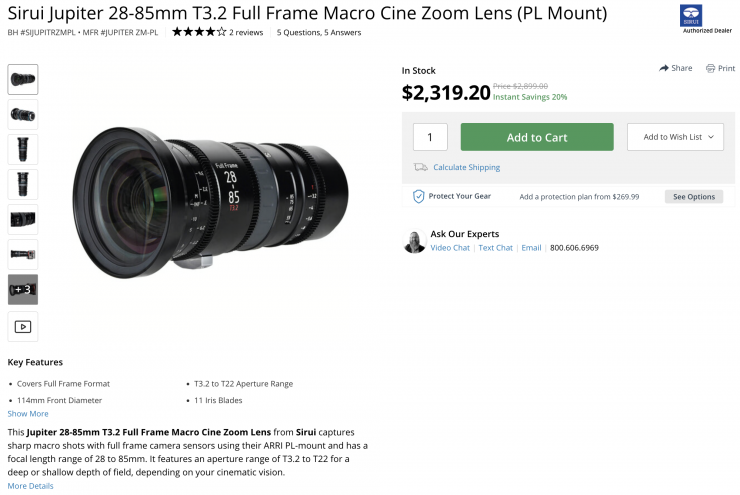Select the first lens thumbnail
The width and height of the screenshot is (740, 495).
tap(23, 79)
